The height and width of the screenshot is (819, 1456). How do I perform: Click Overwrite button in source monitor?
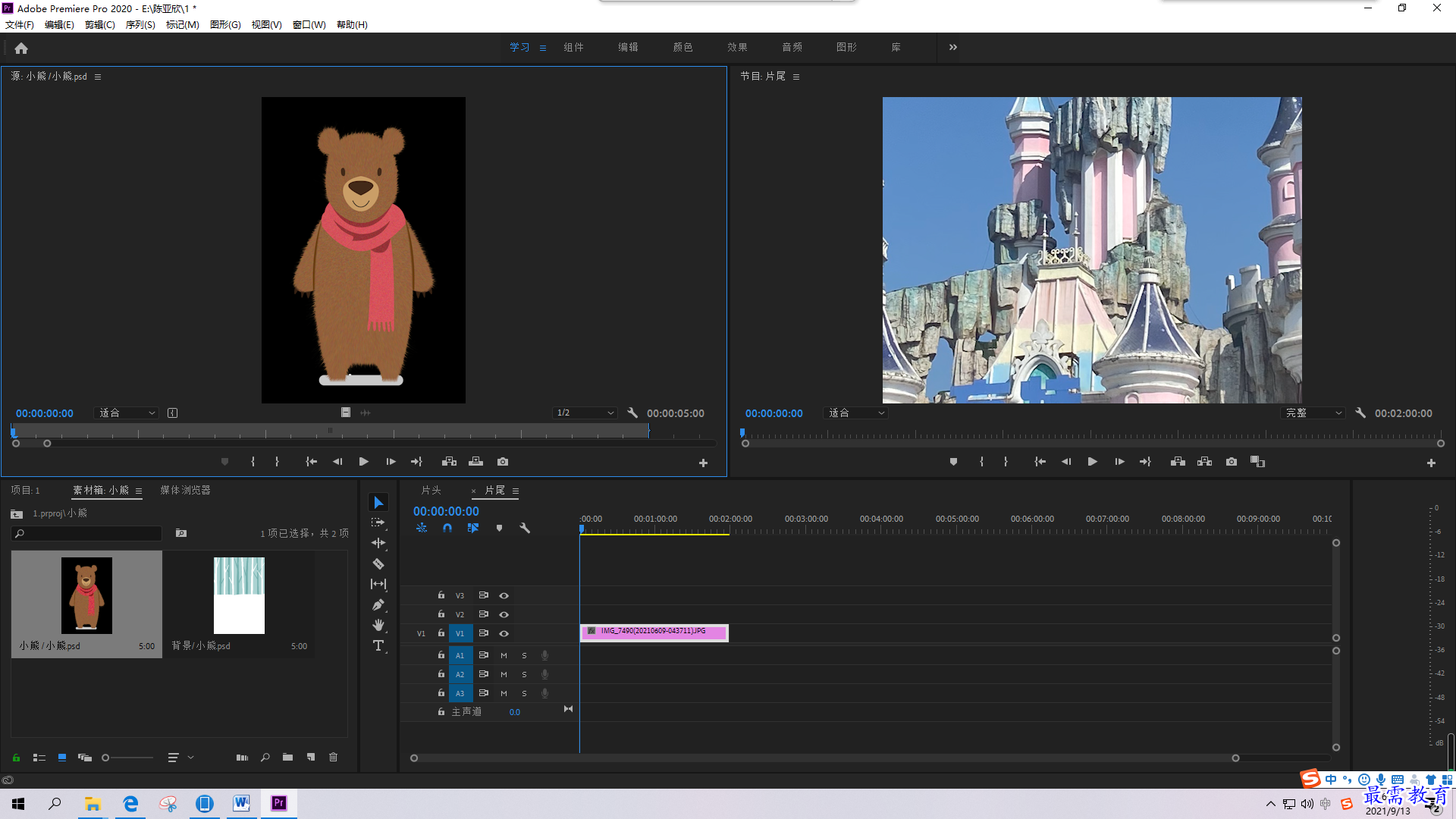click(x=475, y=461)
